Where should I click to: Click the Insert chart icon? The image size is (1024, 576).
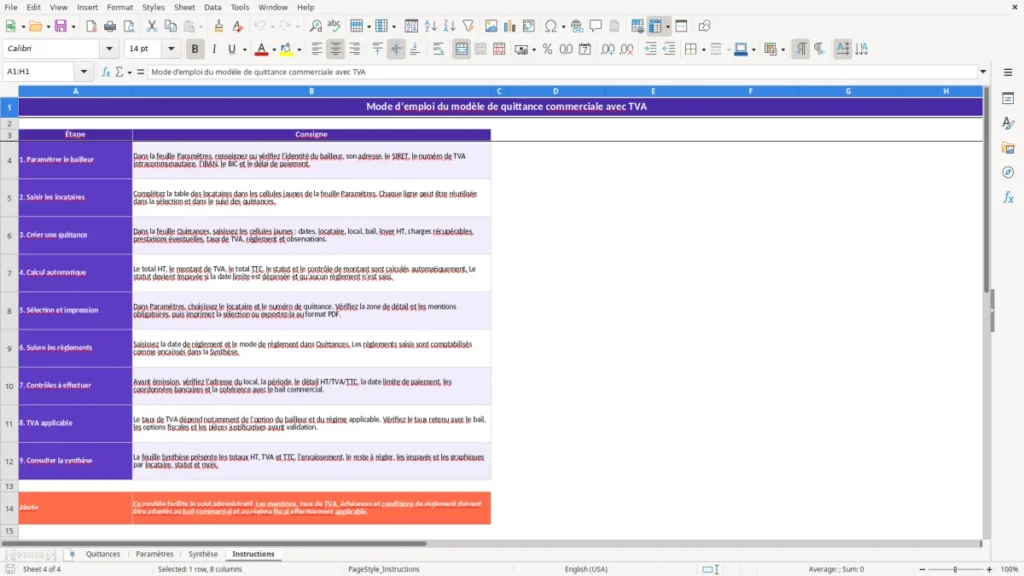pyautogui.click(x=509, y=26)
